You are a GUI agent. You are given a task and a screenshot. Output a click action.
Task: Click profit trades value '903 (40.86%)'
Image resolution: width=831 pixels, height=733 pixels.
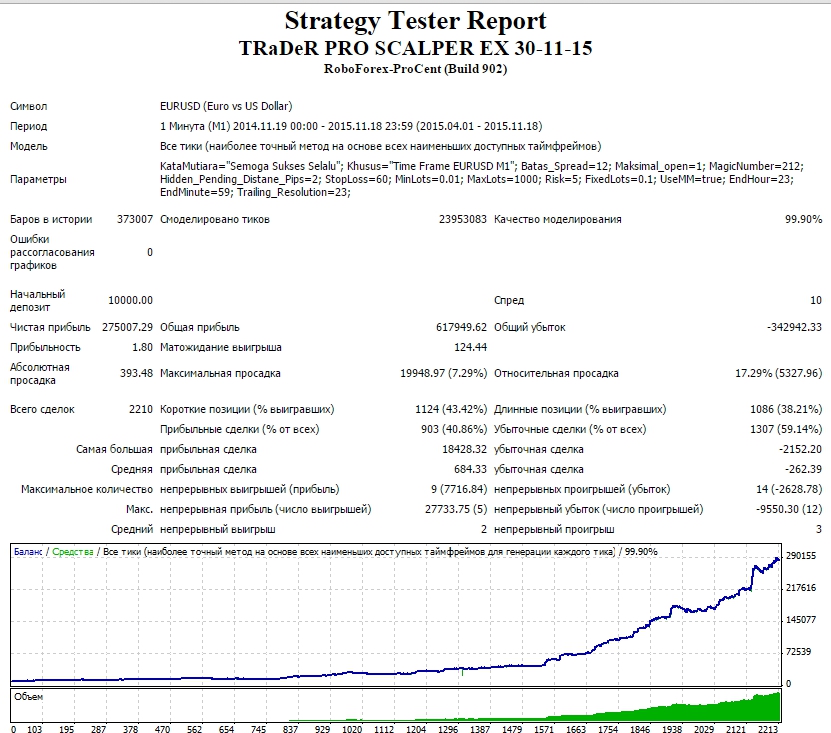[x=454, y=430]
